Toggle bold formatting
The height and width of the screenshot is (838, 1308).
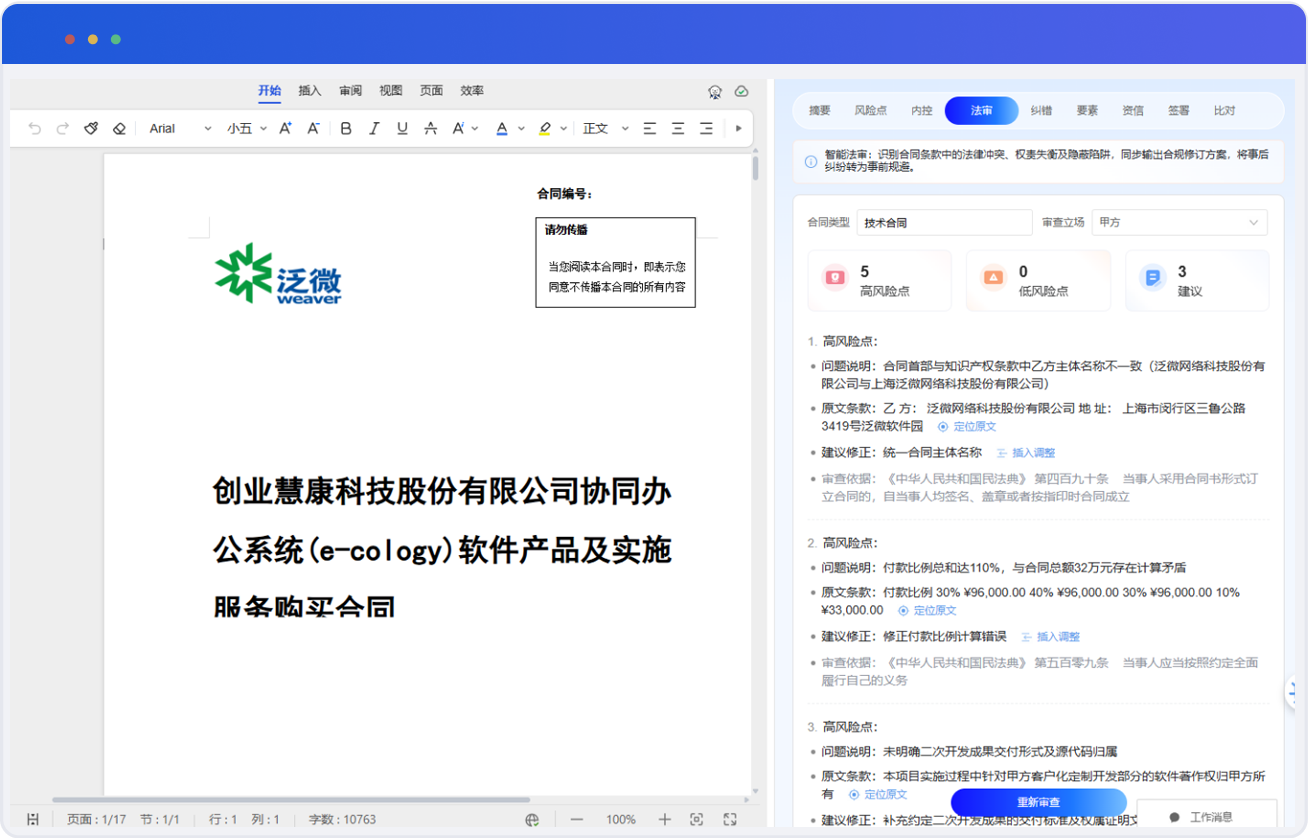point(346,128)
